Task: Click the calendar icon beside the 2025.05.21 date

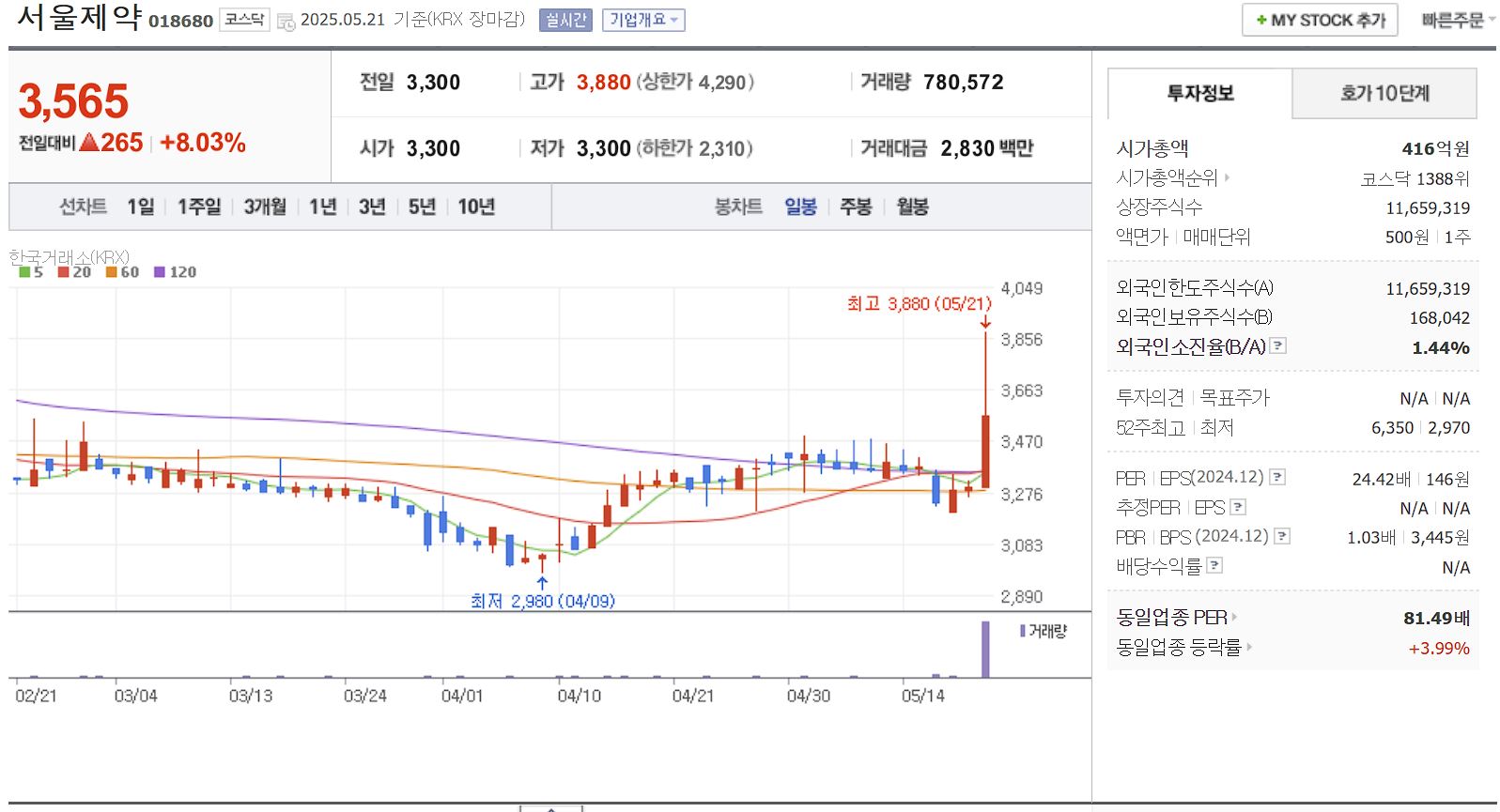Action: (286, 22)
